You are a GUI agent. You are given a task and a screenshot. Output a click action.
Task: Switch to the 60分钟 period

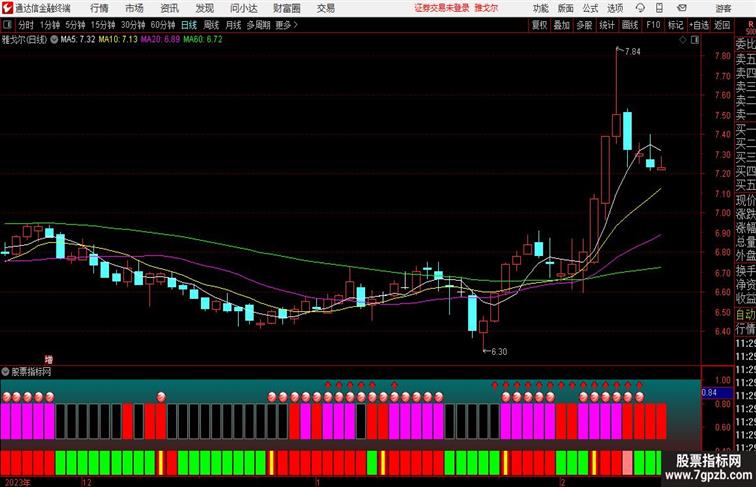click(x=163, y=25)
